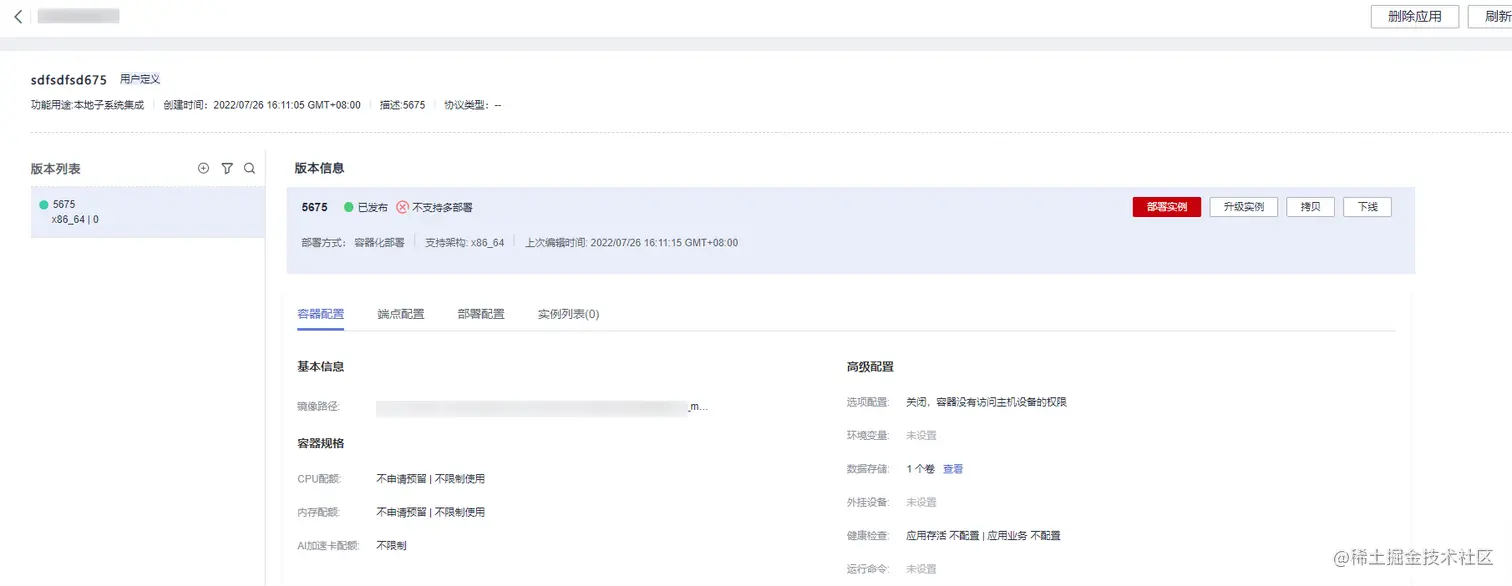Click the 下线 button

[x=1367, y=207]
